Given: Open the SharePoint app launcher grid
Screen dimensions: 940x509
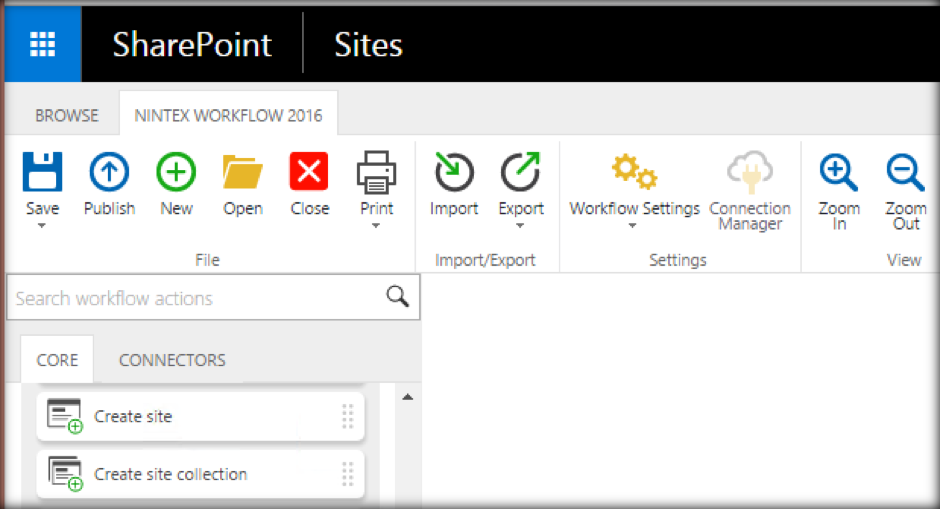Looking at the screenshot, I should [42, 45].
